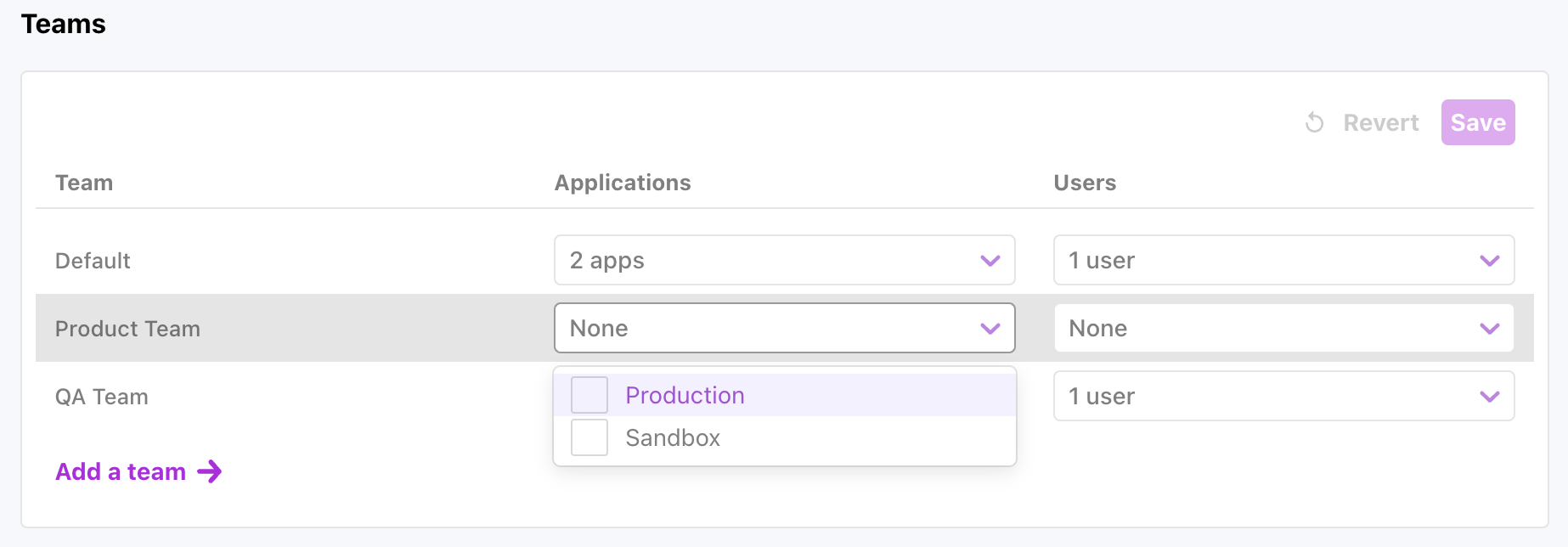Check the Production checkbox
1568x547 pixels.
pos(589,395)
